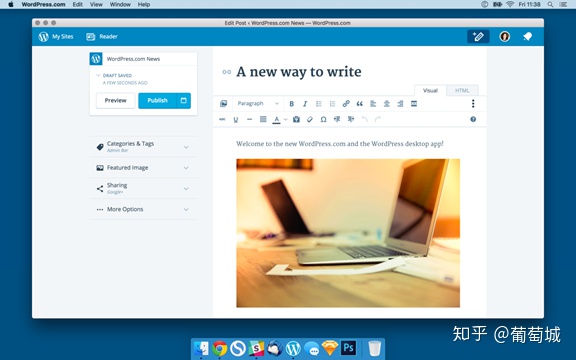Image resolution: width=576 pixels, height=360 pixels.
Task: Switch to the HTML editor tab
Action: [x=462, y=90]
